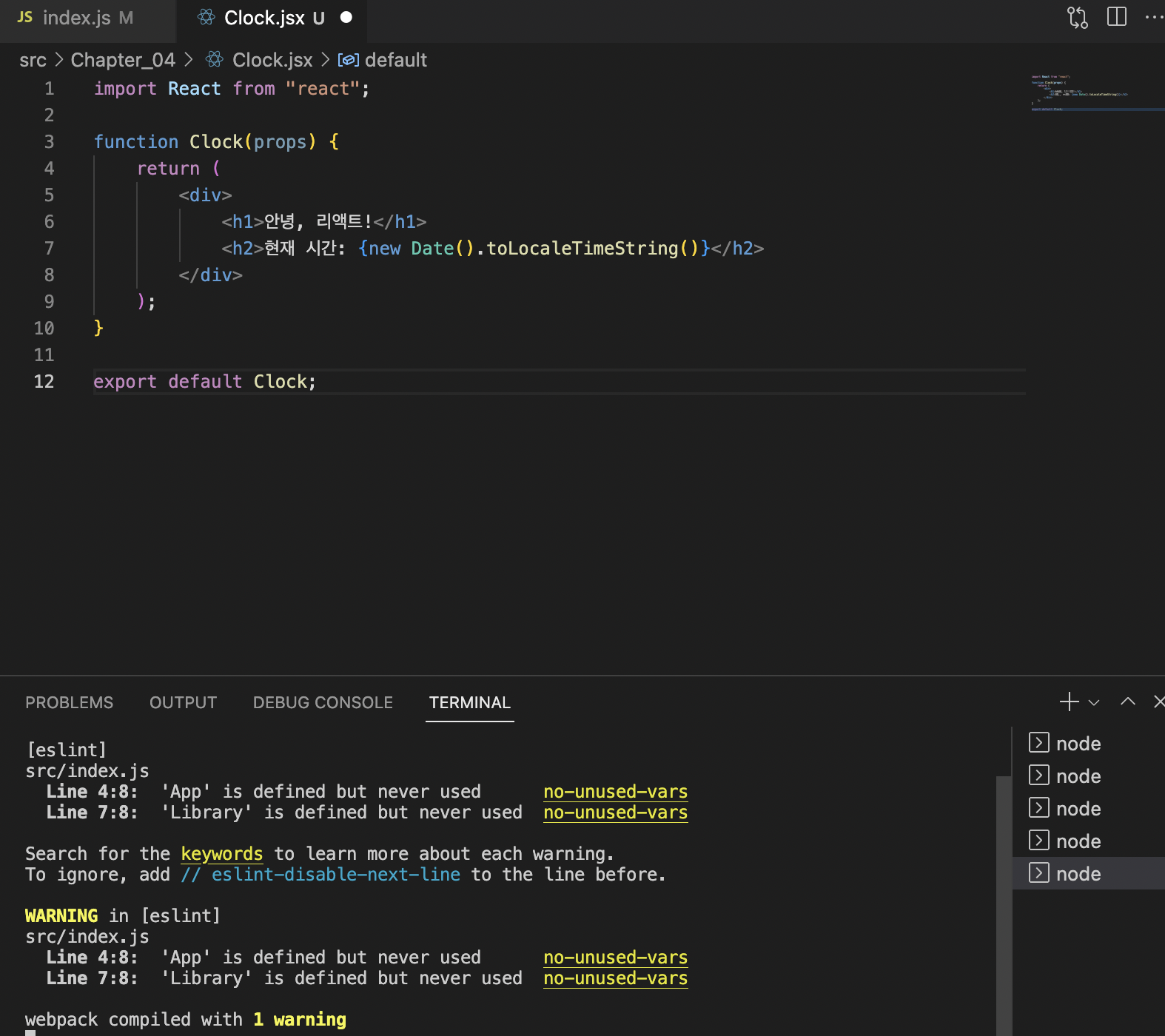Split the editor to the right

pos(1117,17)
